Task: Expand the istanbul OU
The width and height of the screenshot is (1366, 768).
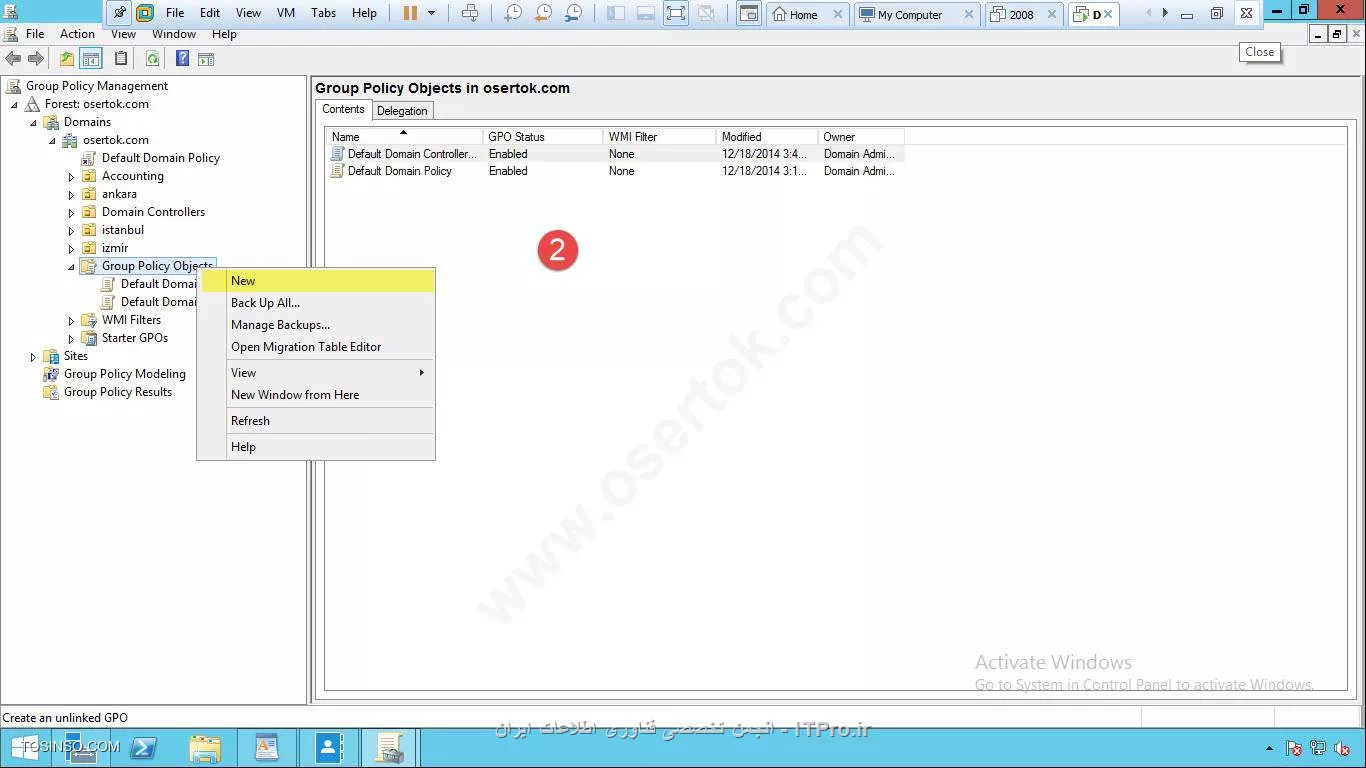Action: 71,231
